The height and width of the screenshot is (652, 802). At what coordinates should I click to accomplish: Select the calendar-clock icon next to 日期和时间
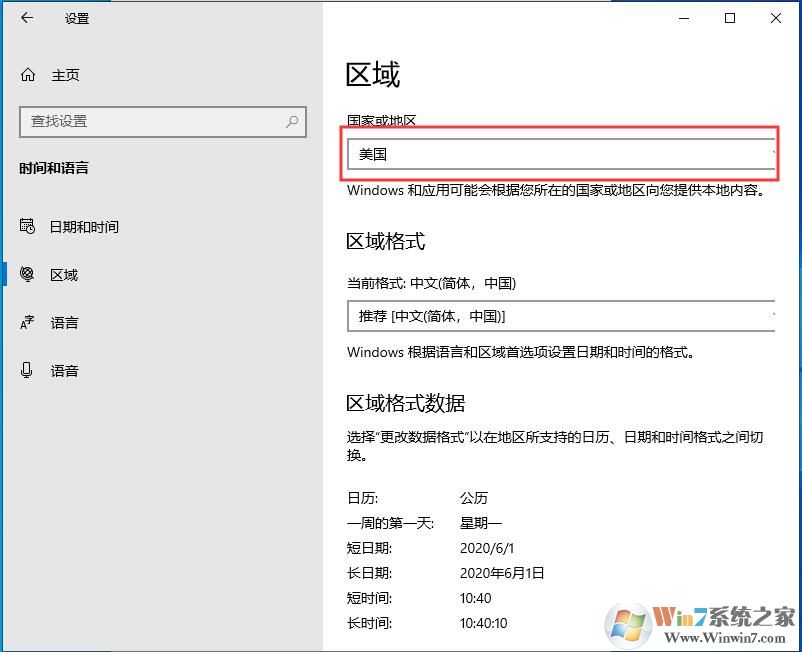pos(27,227)
